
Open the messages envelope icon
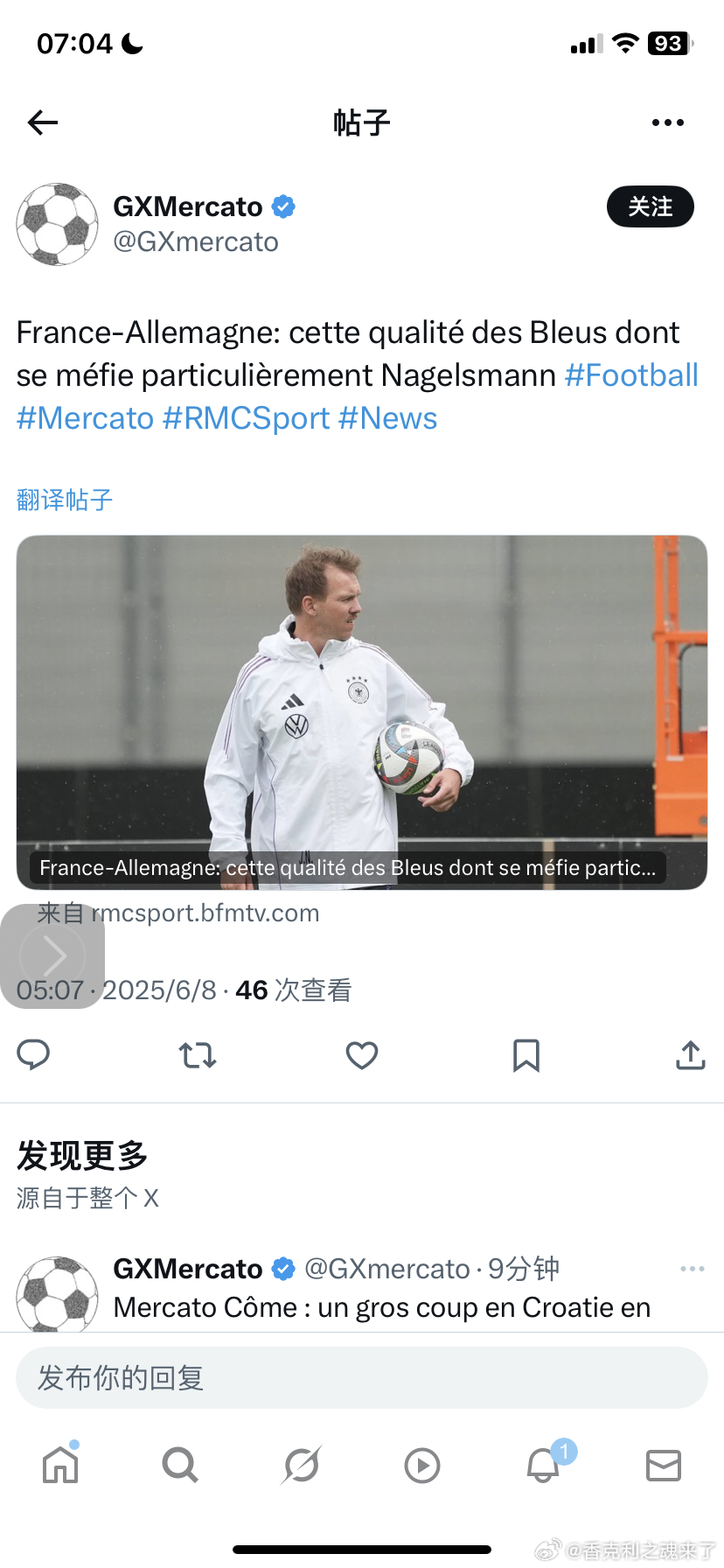664,1465
